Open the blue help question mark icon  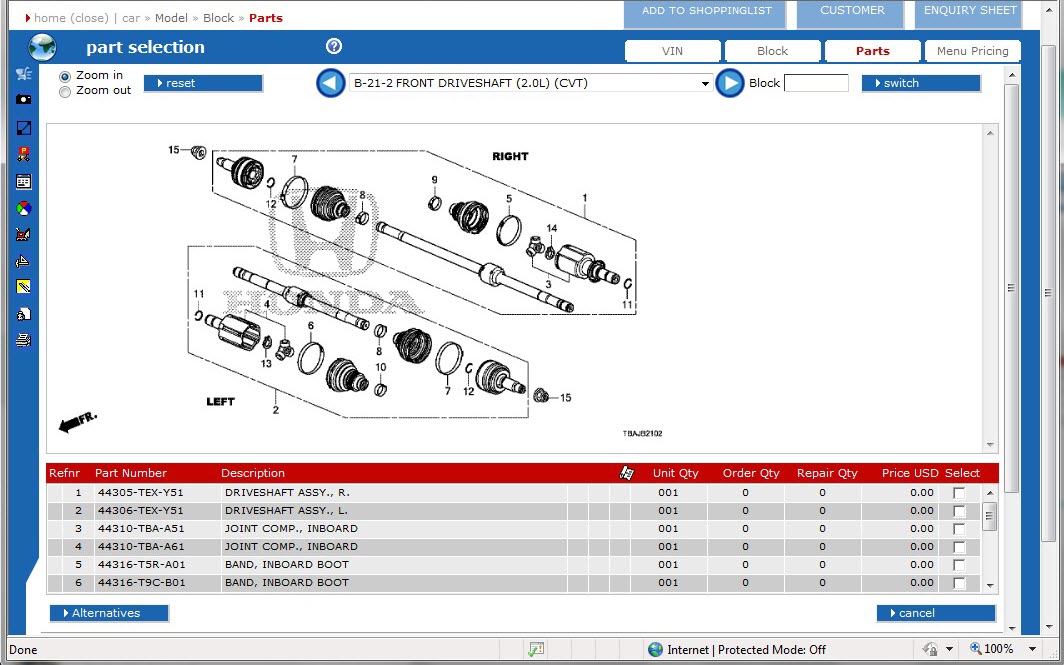click(334, 47)
